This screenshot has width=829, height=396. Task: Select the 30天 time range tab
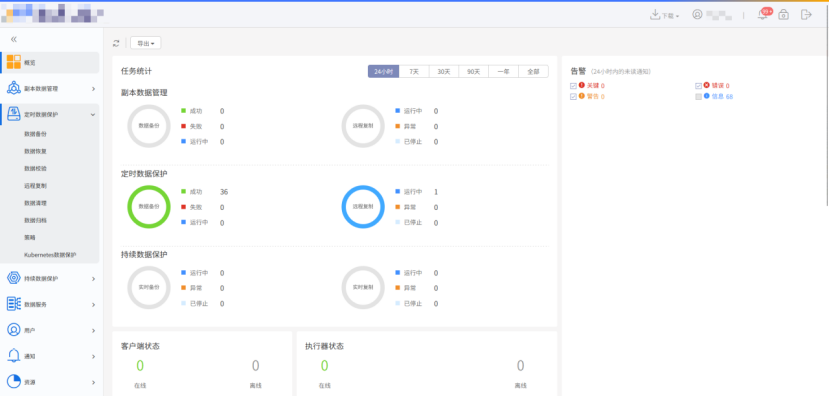point(444,71)
